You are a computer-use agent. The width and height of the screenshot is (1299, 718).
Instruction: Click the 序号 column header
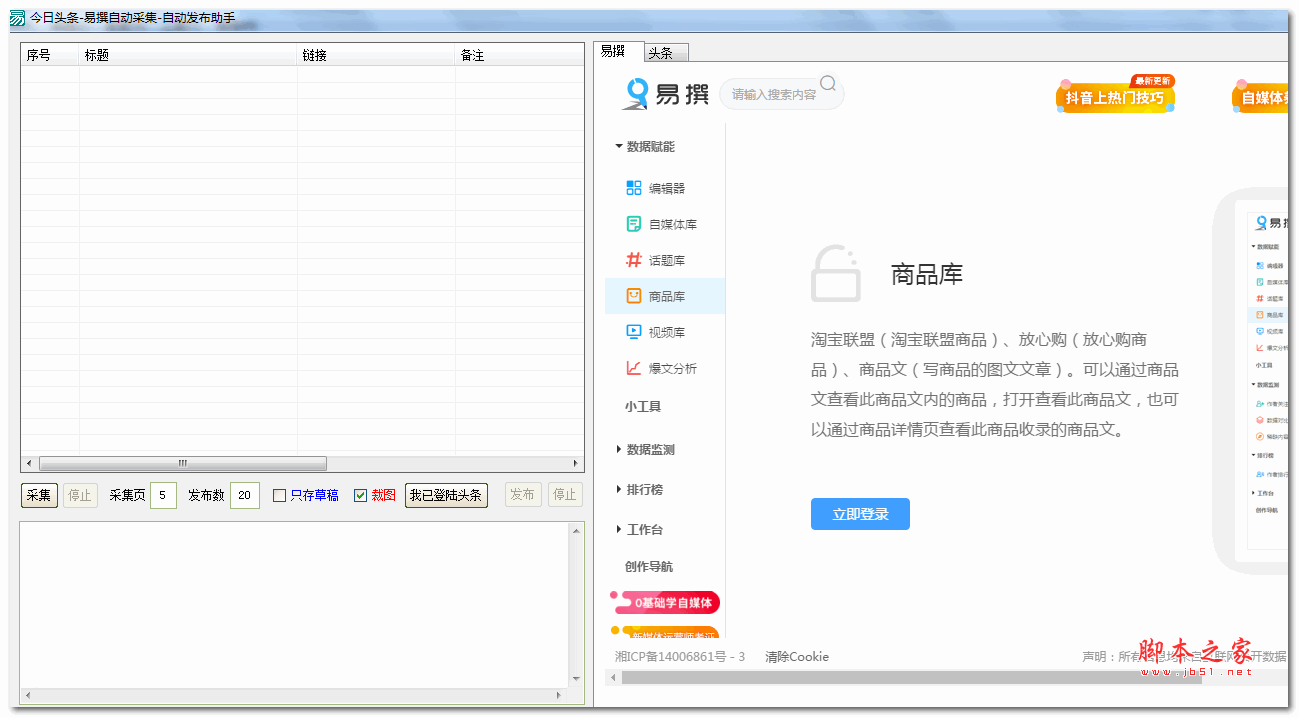(x=50, y=55)
